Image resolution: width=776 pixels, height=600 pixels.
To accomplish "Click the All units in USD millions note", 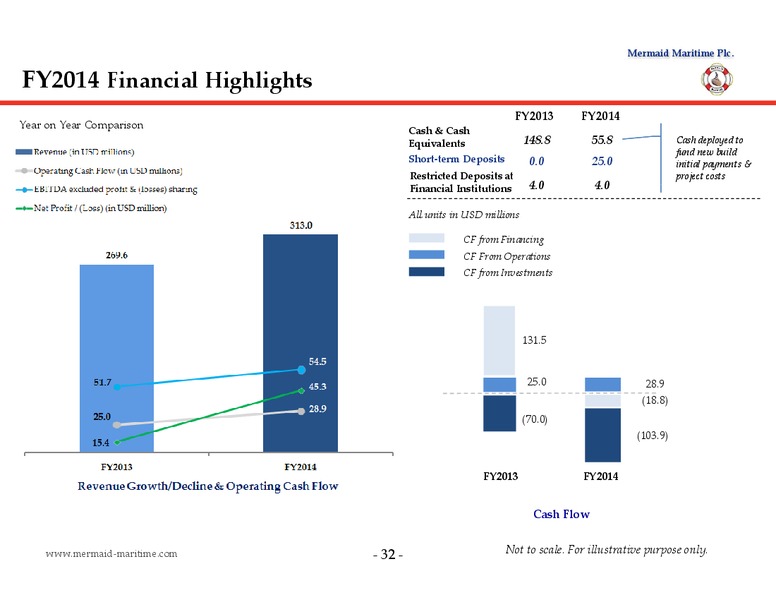I will [x=464, y=214].
